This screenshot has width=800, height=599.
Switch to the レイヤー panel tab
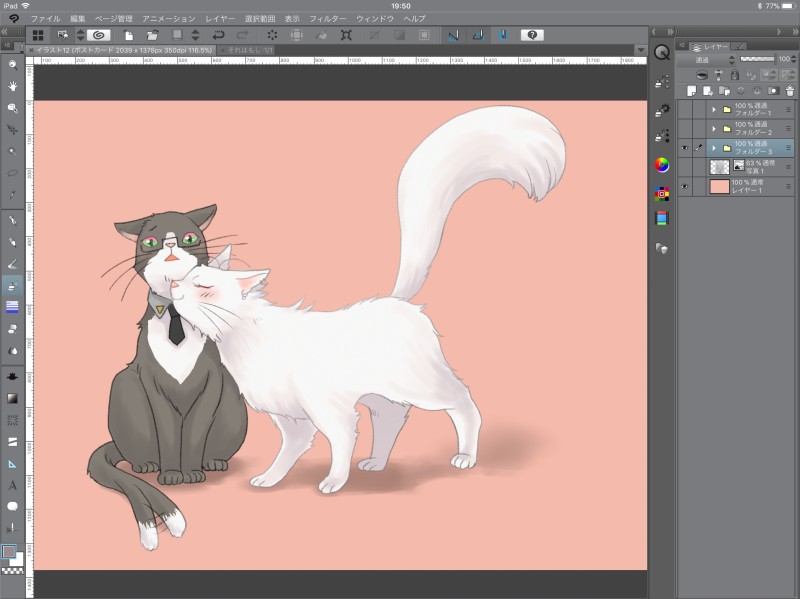(710, 46)
